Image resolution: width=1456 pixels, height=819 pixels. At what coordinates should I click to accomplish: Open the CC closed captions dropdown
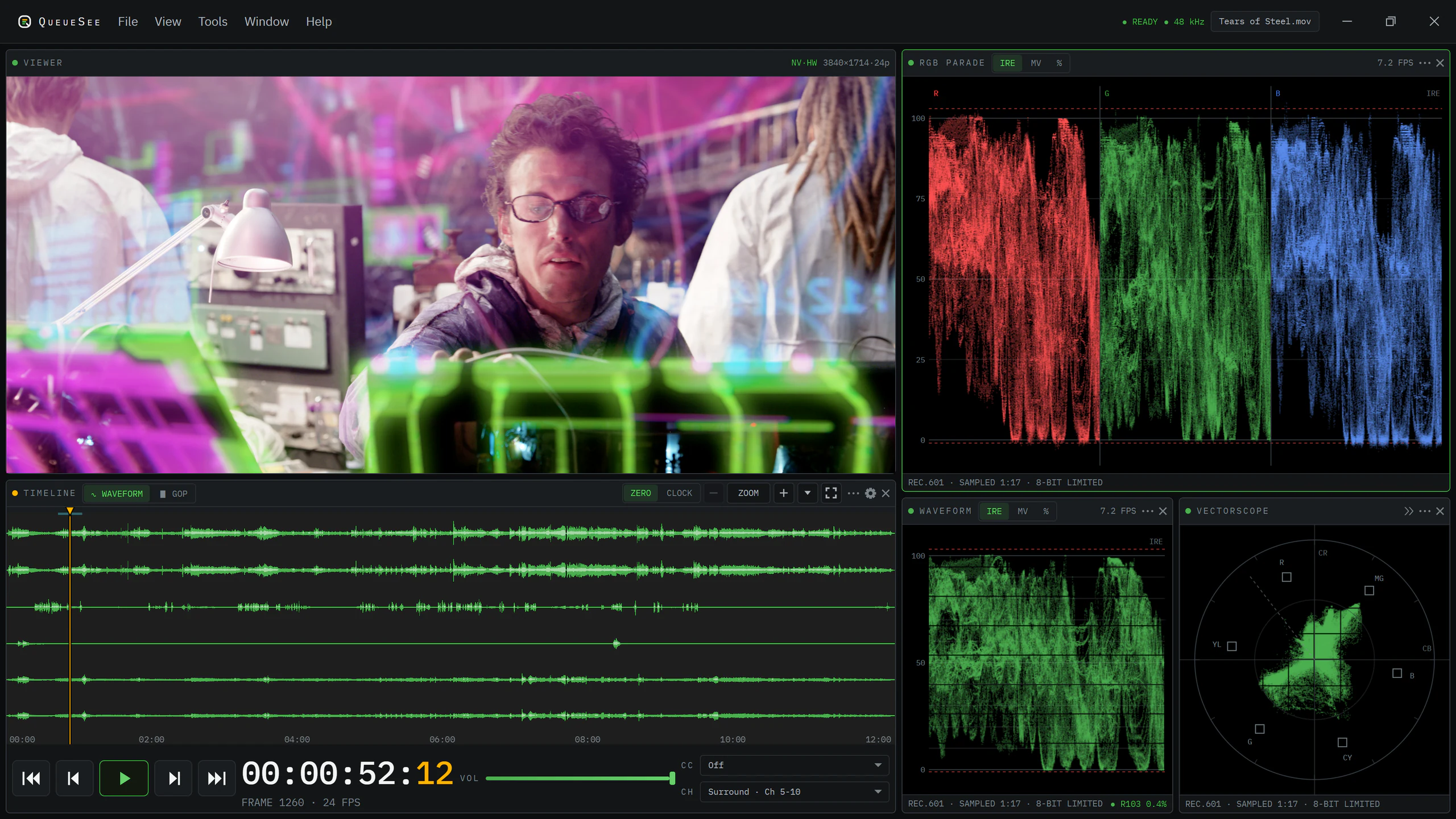click(x=794, y=766)
